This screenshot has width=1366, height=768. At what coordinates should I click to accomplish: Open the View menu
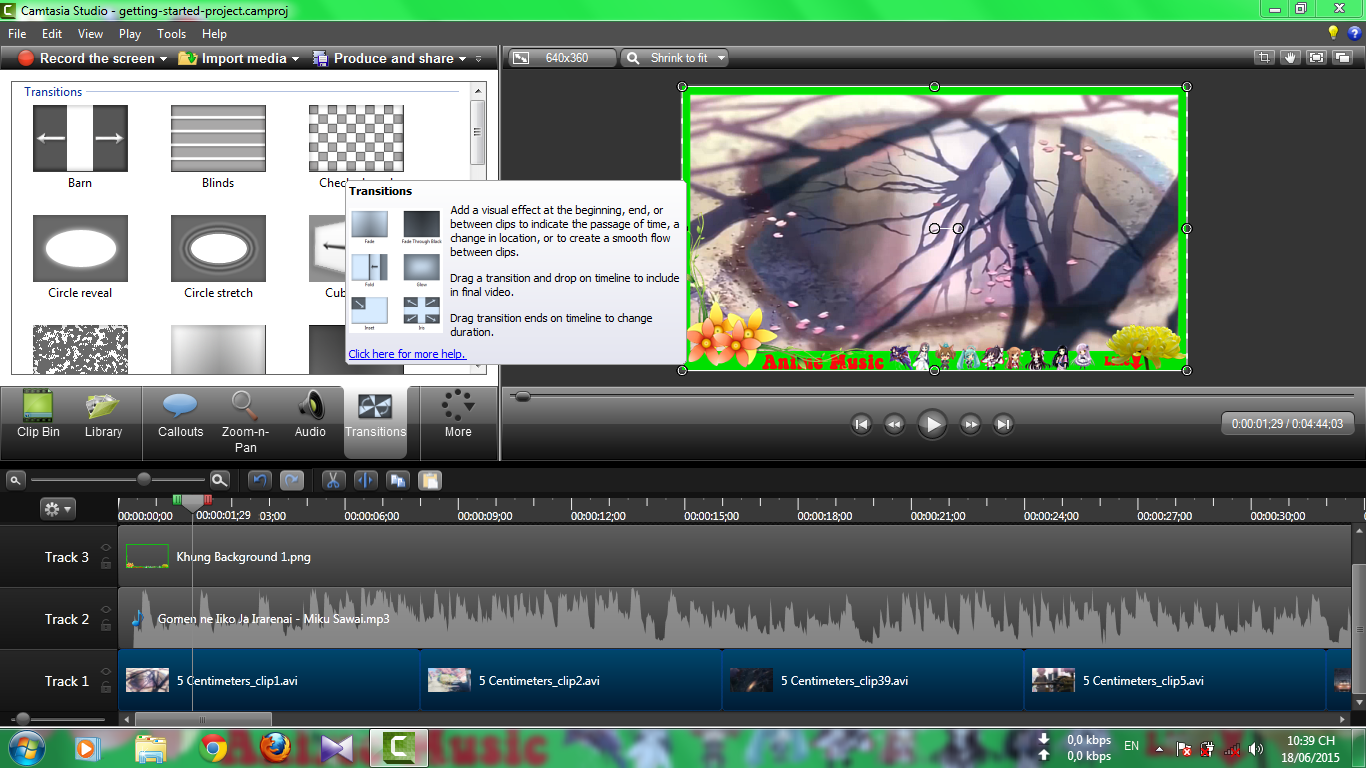[x=90, y=34]
